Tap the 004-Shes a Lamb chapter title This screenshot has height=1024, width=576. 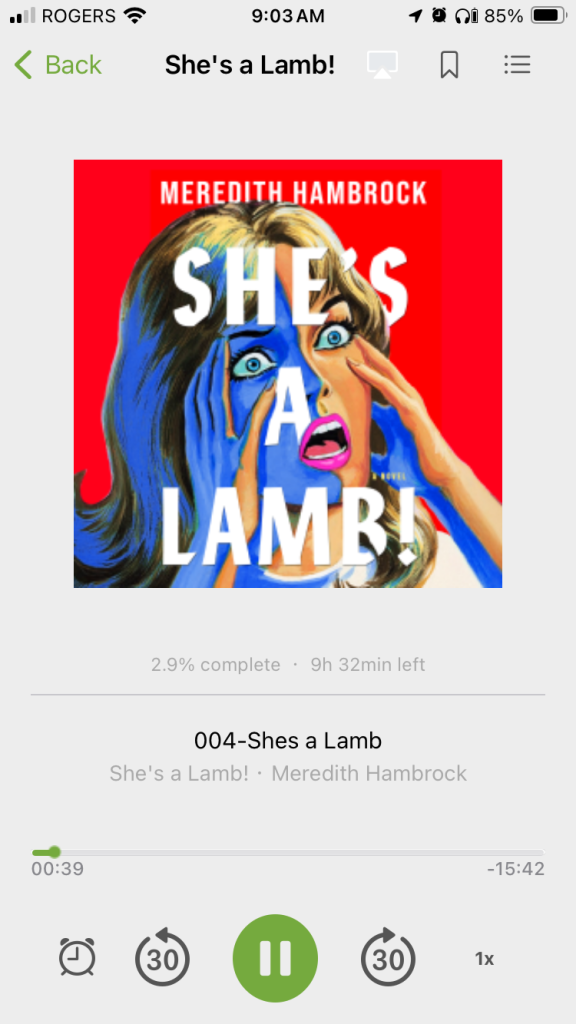(x=288, y=741)
